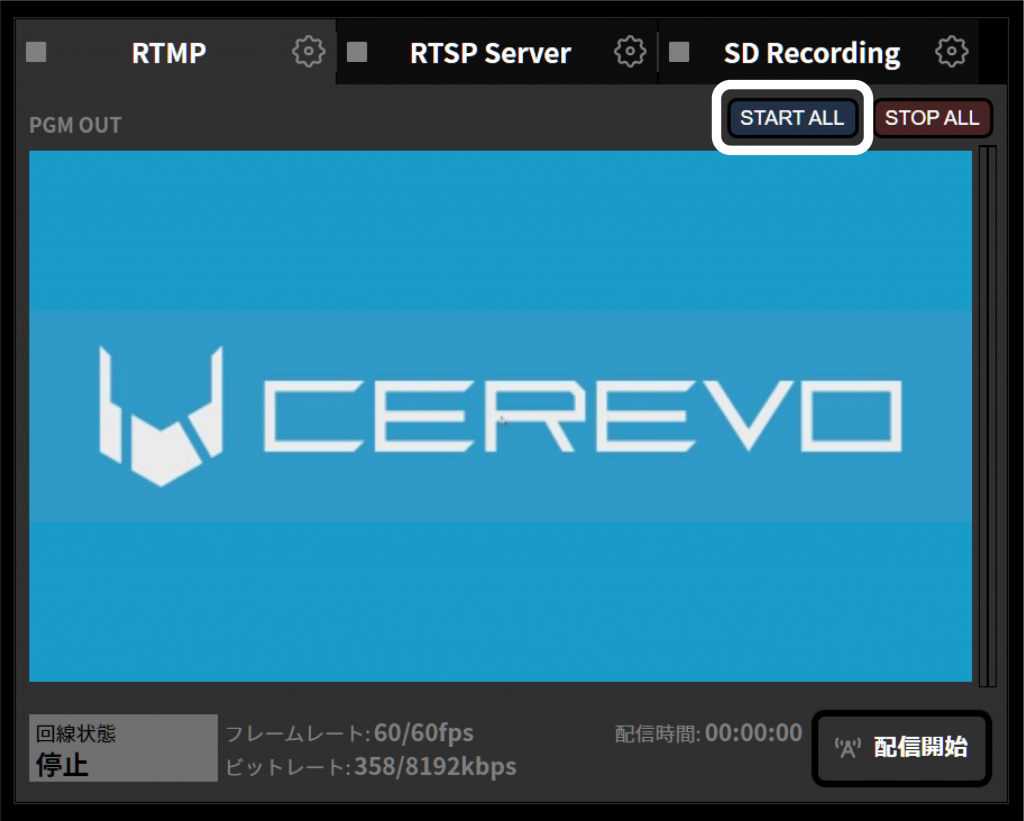
Task: Open SD Recording settings gear icon
Action: click(x=952, y=52)
